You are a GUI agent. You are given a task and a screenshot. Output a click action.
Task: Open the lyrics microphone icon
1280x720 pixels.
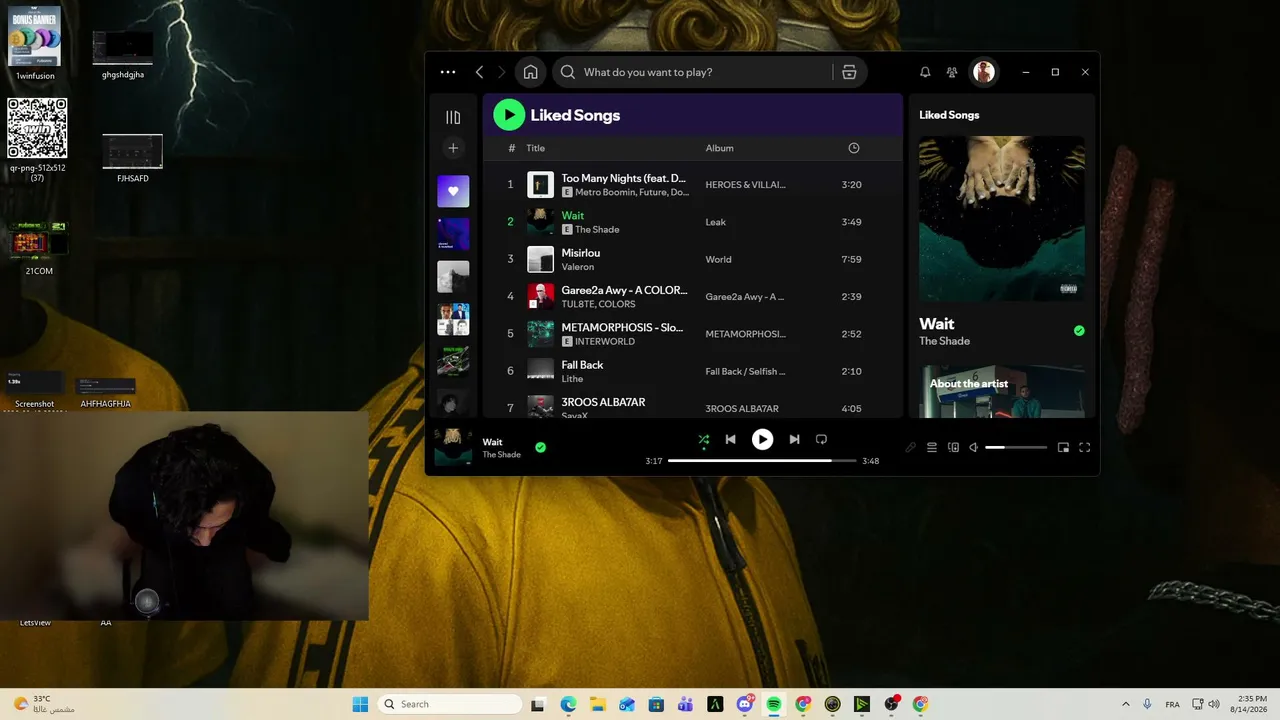pos(910,447)
